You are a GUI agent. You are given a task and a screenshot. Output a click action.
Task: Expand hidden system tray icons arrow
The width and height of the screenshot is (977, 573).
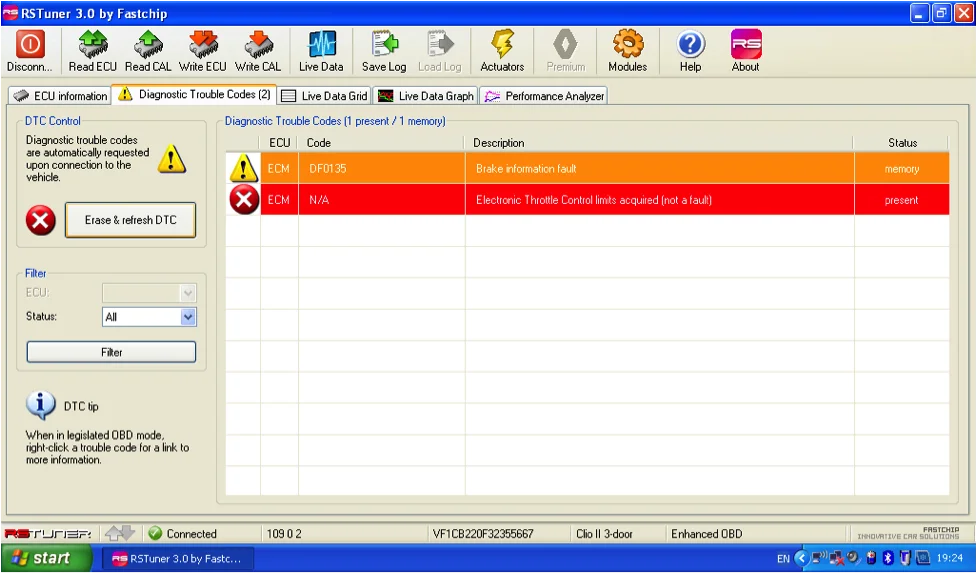[801, 558]
